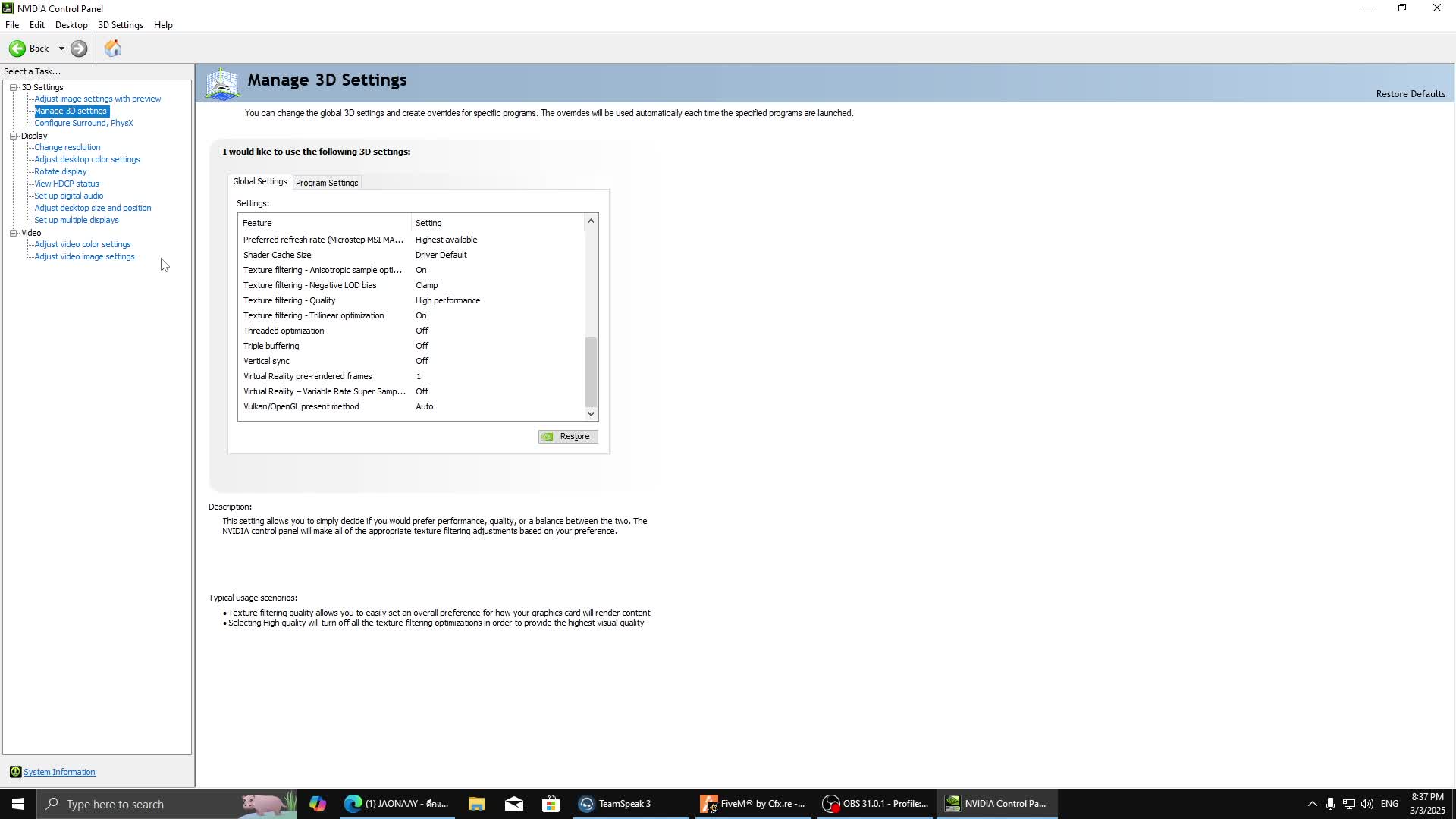Open Adjust video color settings
Image resolution: width=1456 pixels, height=819 pixels.
(83, 244)
